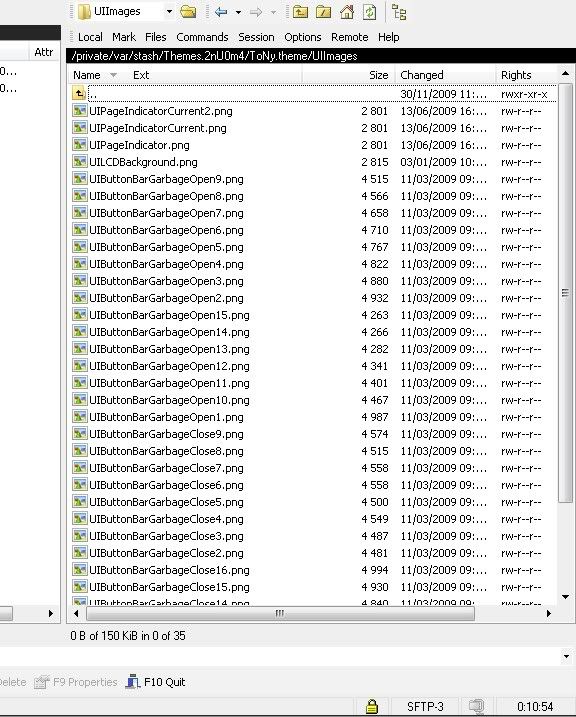Open root directory toolbar icon
The image size is (576, 717).
tap(323, 12)
